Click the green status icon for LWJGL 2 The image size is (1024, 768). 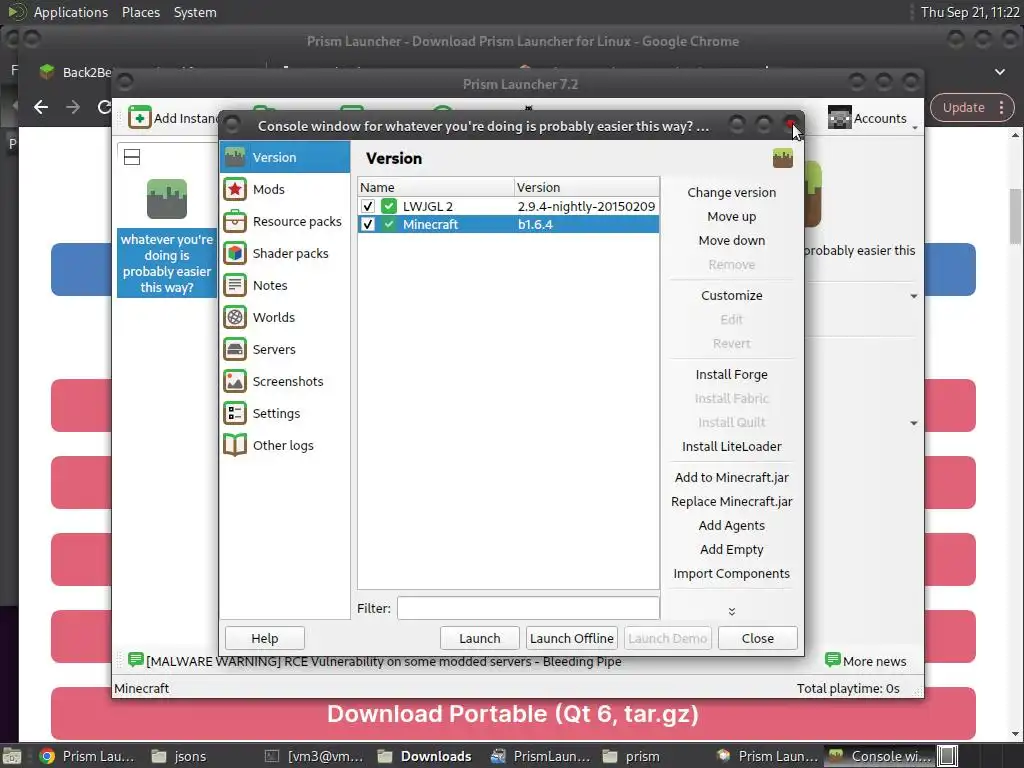point(389,206)
